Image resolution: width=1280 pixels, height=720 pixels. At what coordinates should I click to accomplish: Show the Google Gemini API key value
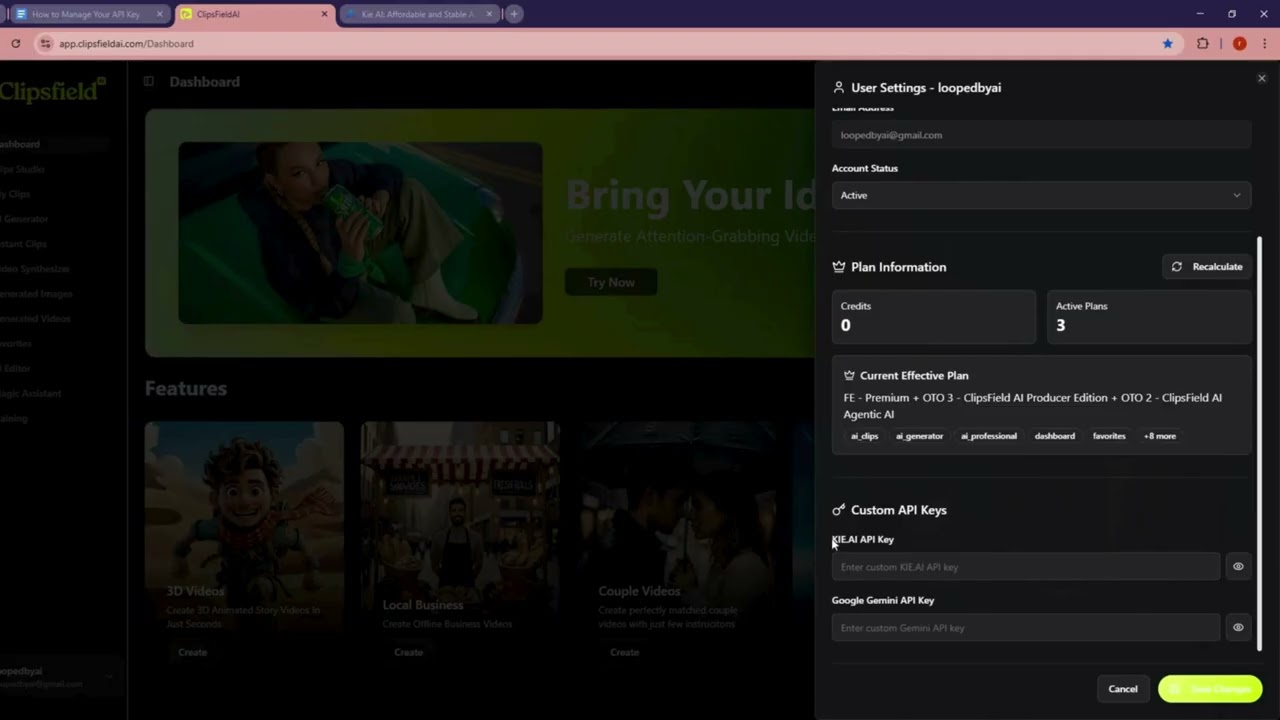click(1238, 628)
